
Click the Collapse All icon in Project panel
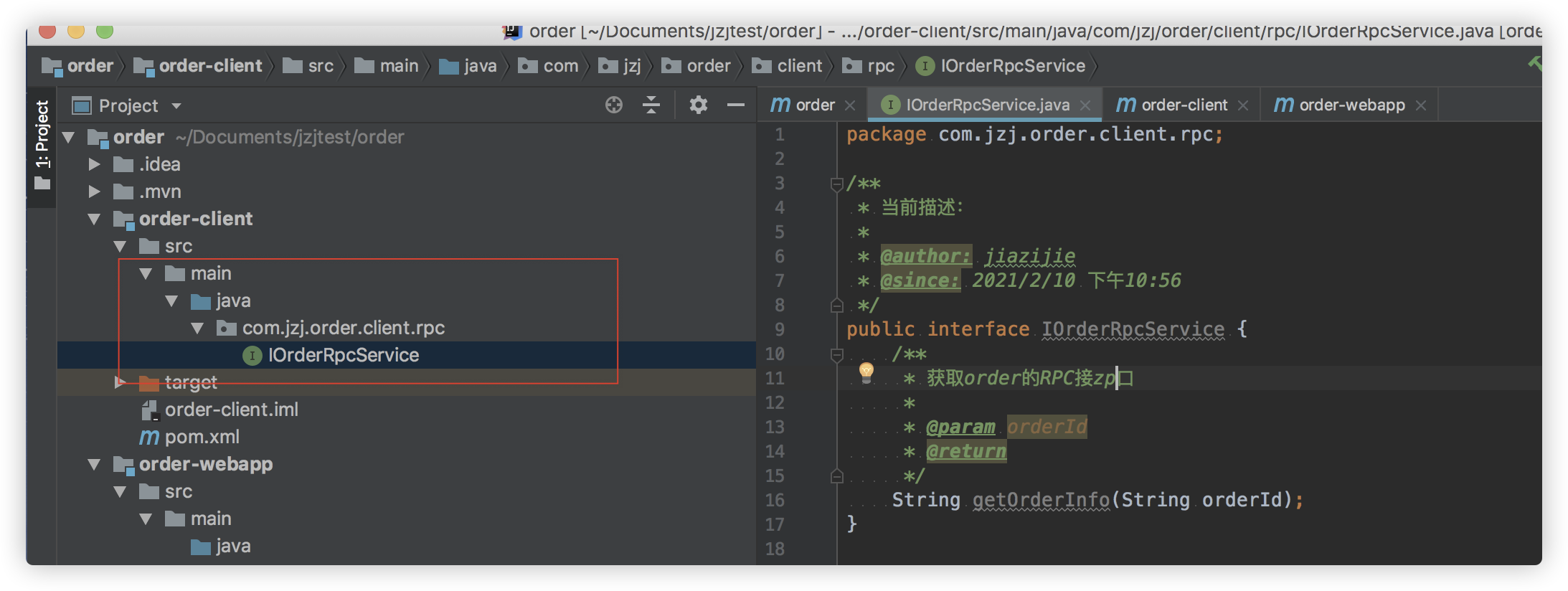point(651,105)
